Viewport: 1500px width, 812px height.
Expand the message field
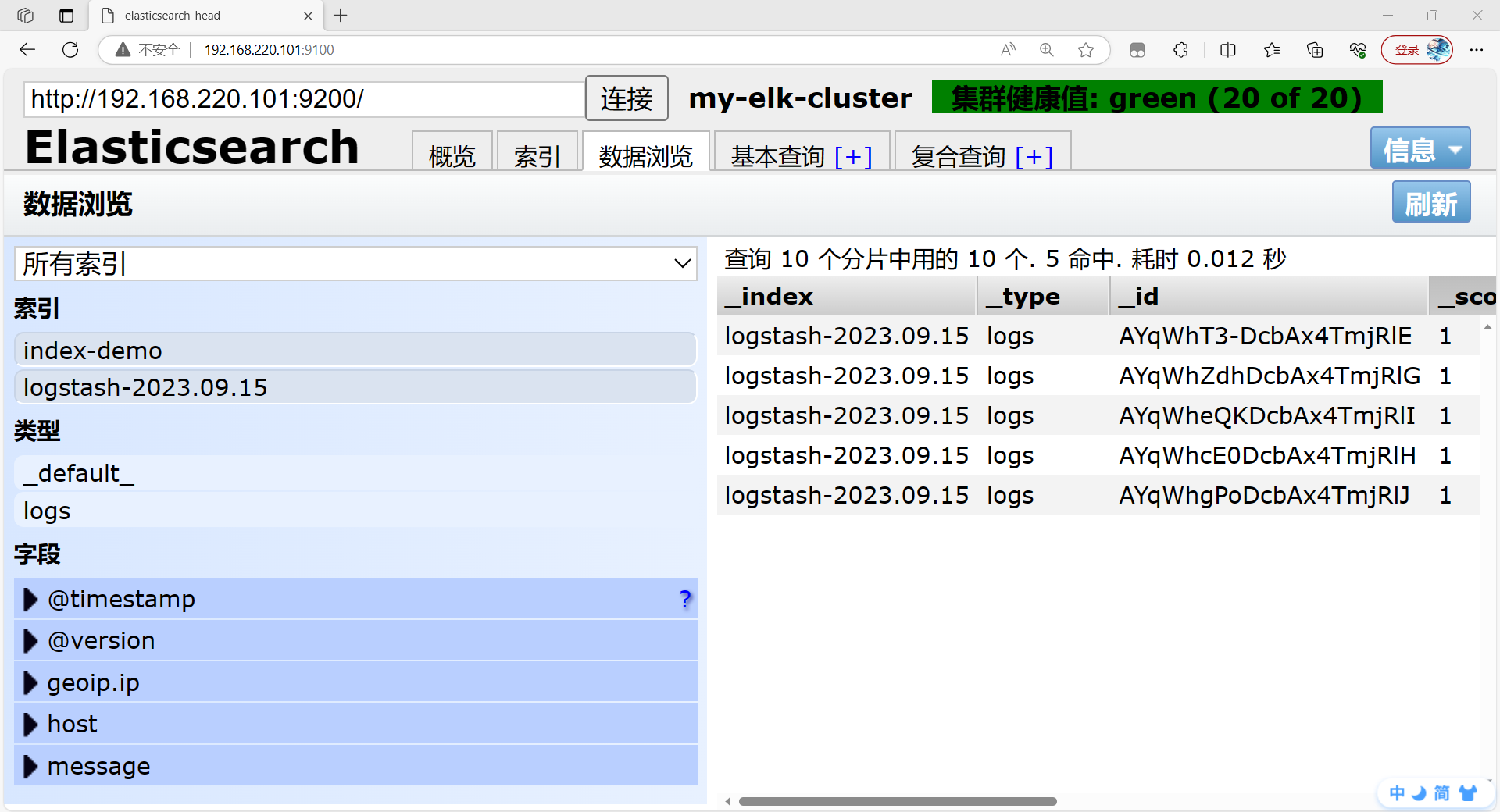[x=30, y=766]
